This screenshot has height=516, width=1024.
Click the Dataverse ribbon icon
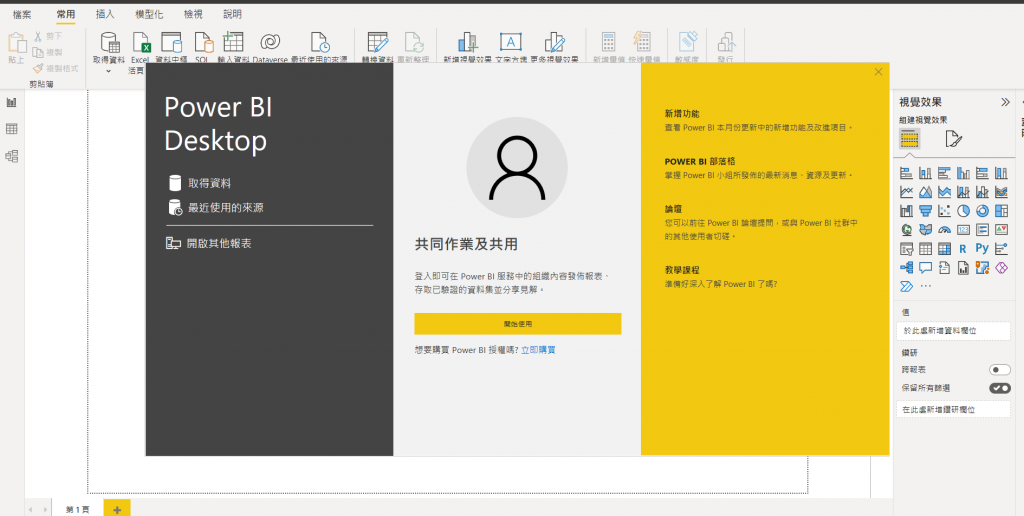pos(270,42)
